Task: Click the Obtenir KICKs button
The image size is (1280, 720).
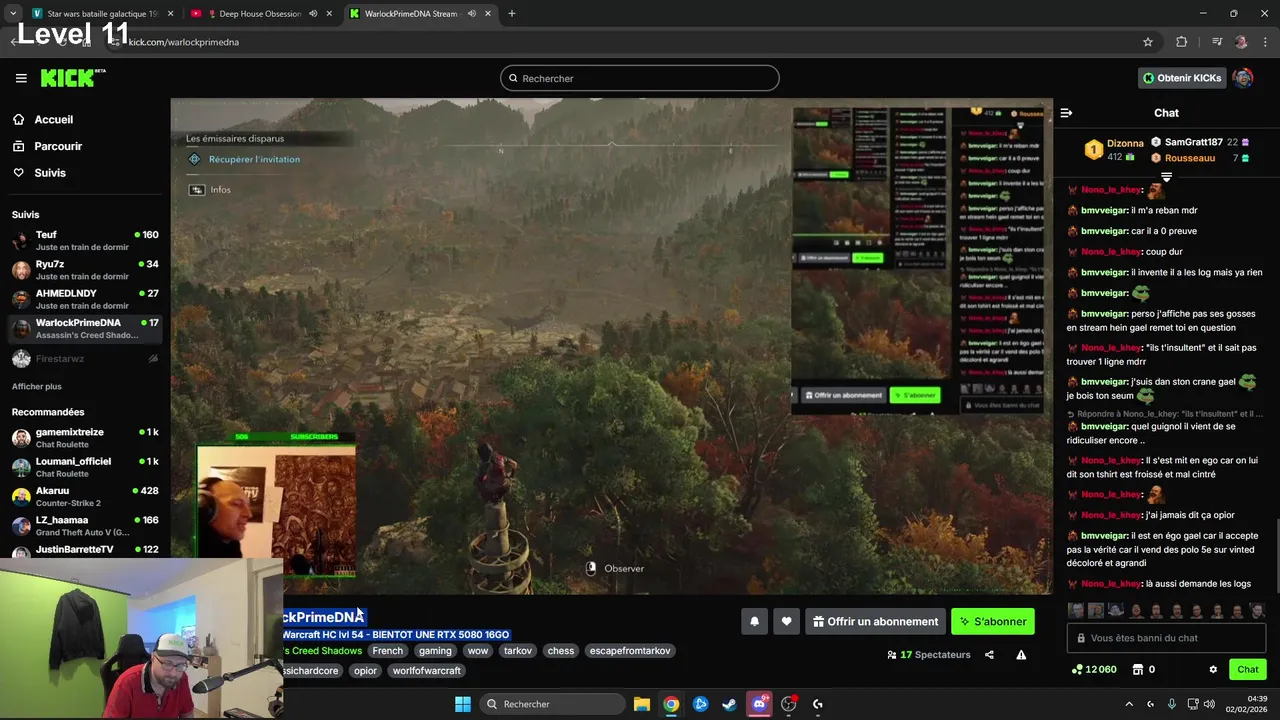Action: coord(1182,78)
